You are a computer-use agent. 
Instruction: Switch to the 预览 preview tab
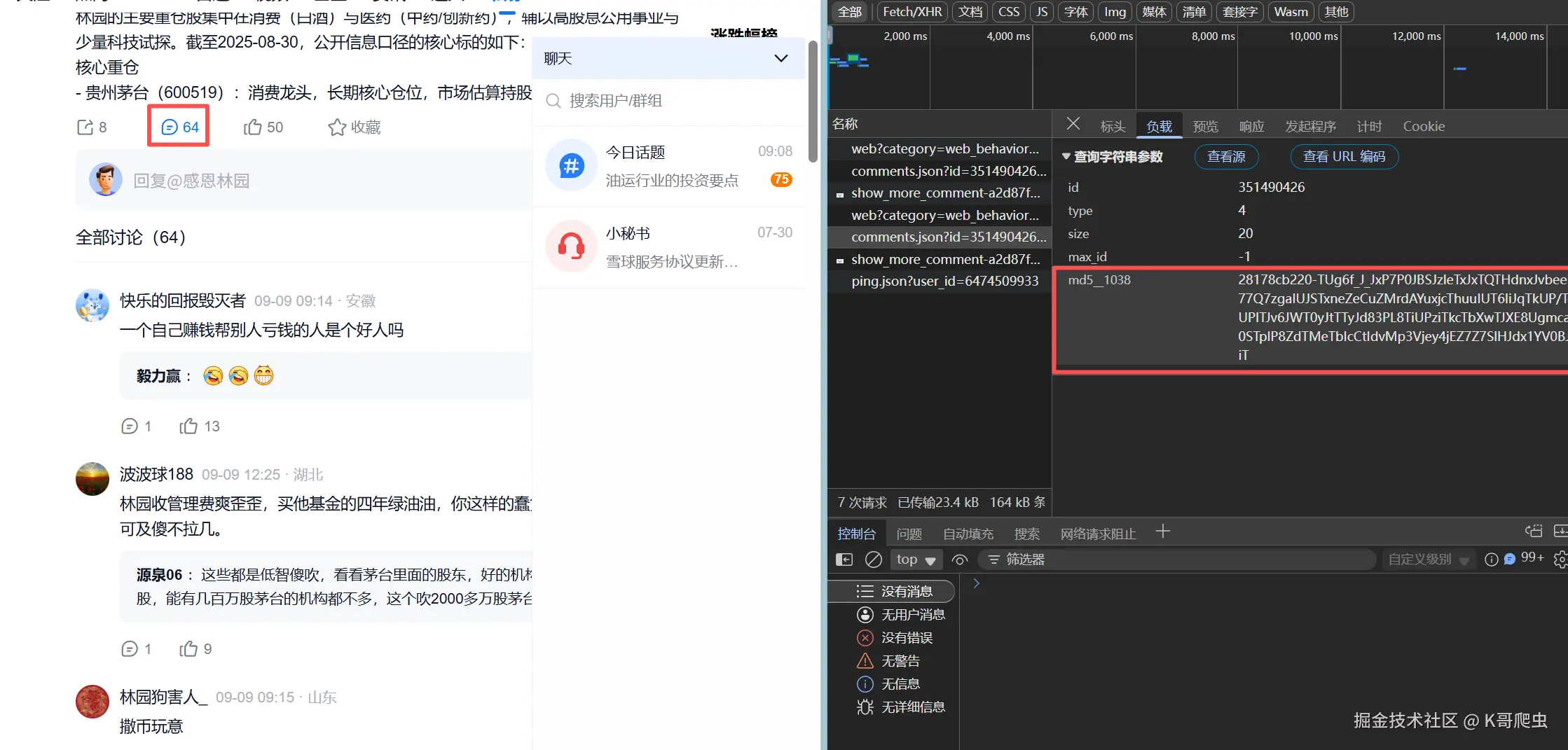point(1206,127)
